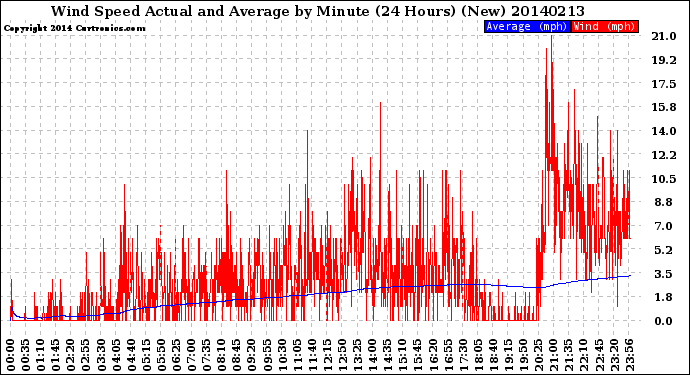Click the y-axis label 5.2
The height and width of the screenshot is (375, 690).
pyautogui.click(x=664, y=250)
